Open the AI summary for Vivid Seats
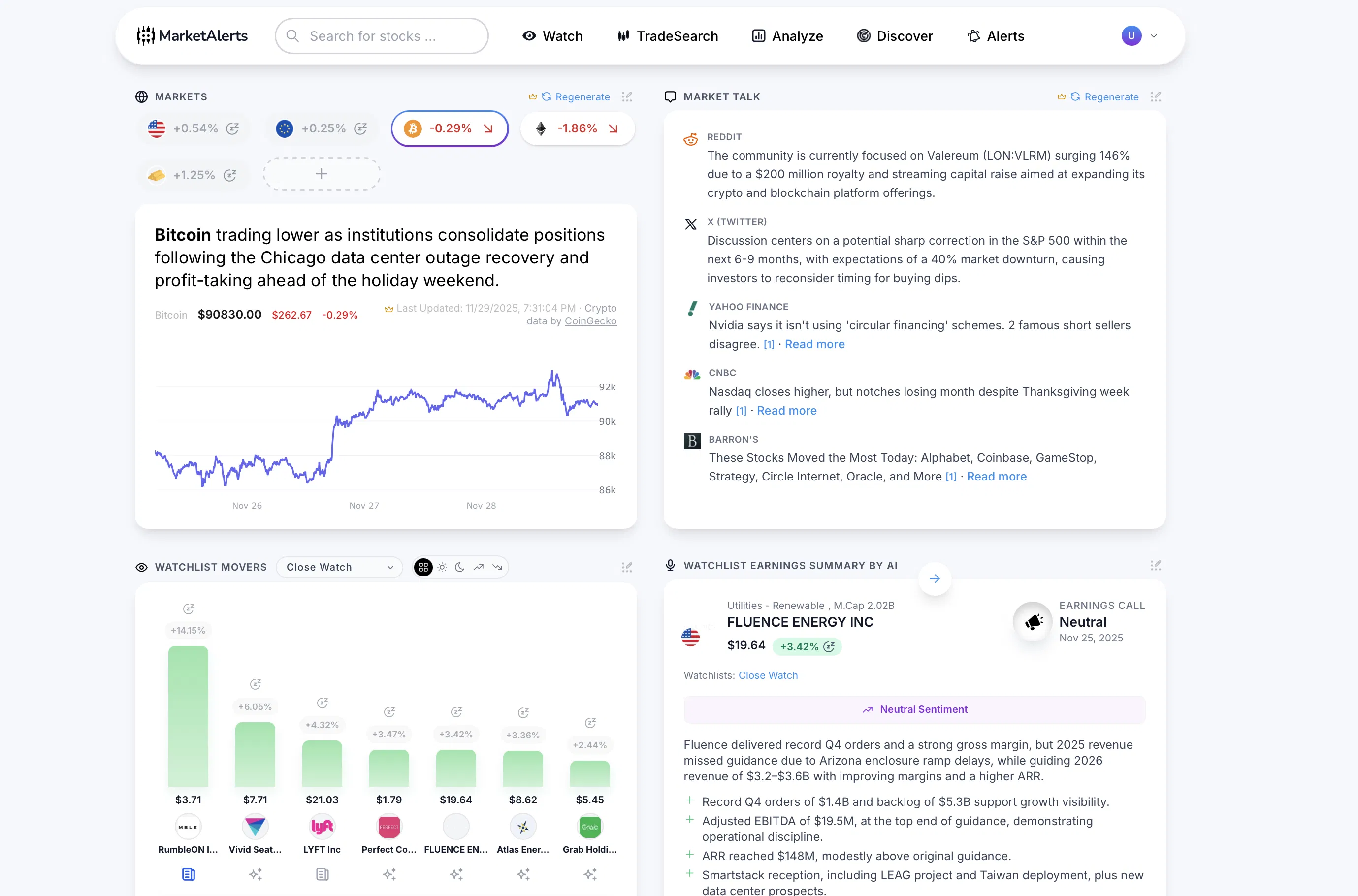Image resolution: width=1358 pixels, height=896 pixels. [x=256, y=874]
